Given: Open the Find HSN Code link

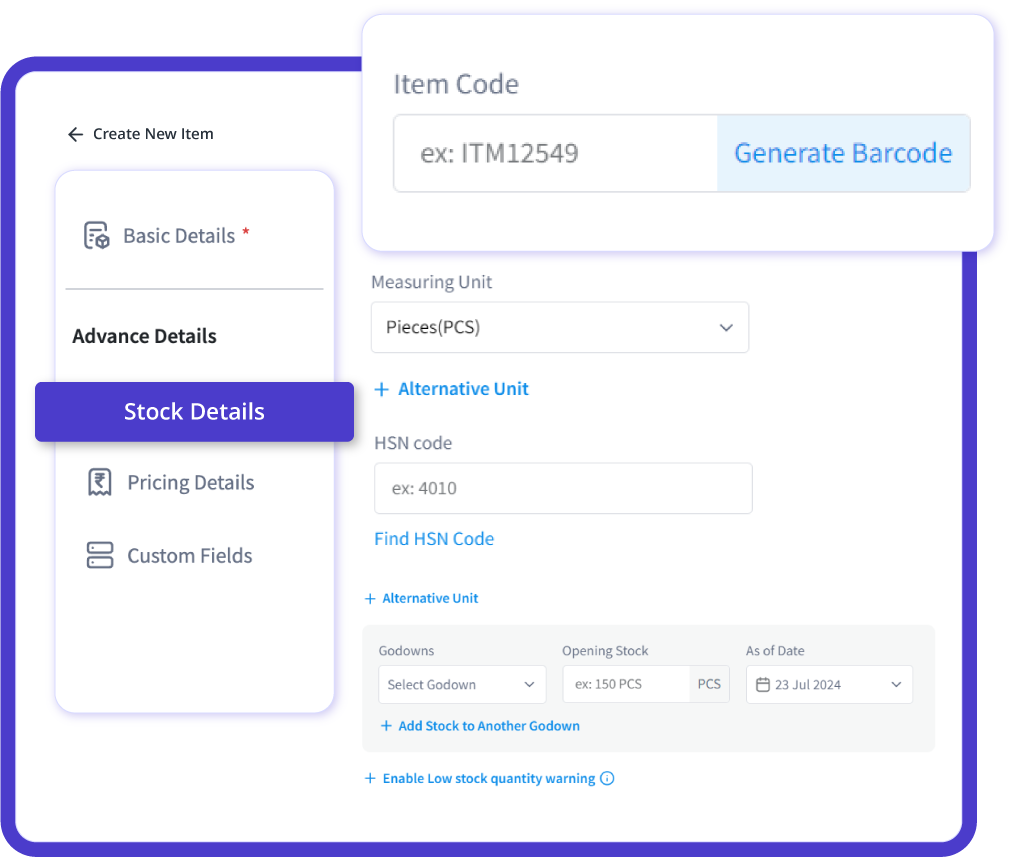Looking at the screenshot, I should [433, 538].
